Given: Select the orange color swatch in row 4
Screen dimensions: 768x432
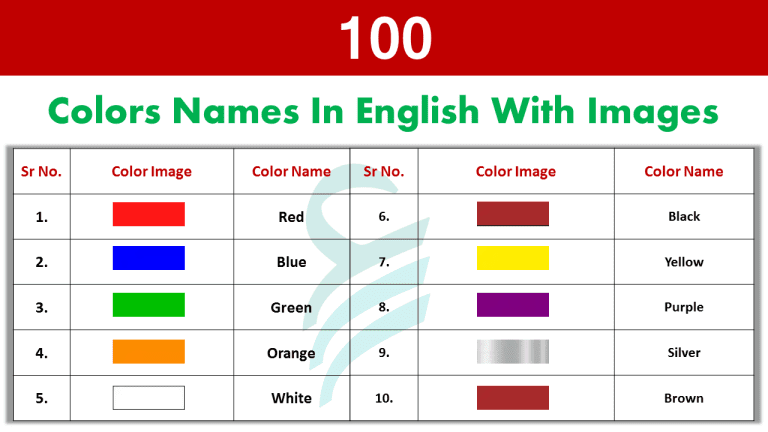Looking at the screenshot, I should tap(148, 352).
